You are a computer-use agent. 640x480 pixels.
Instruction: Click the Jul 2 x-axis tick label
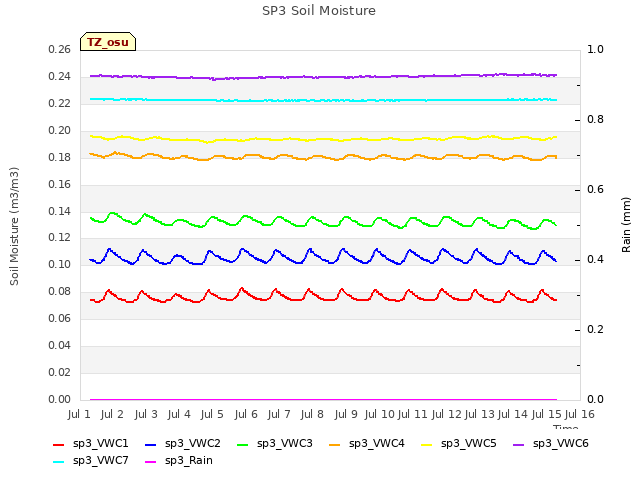pos(112,414)
